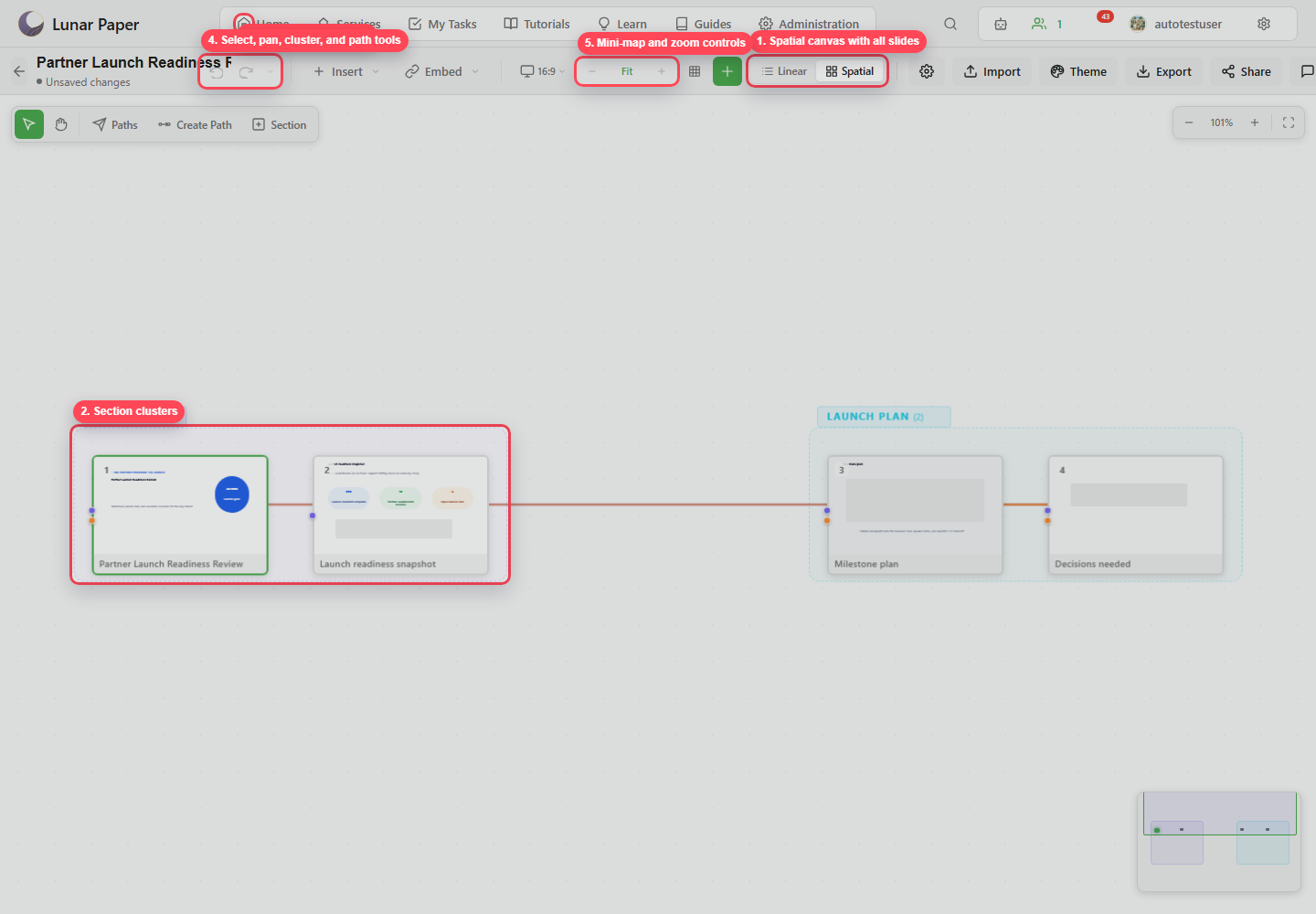Open the Embed dropdown
This screenshot has height=914, width=1316.
pyautogui.click(x=442, y=71)
